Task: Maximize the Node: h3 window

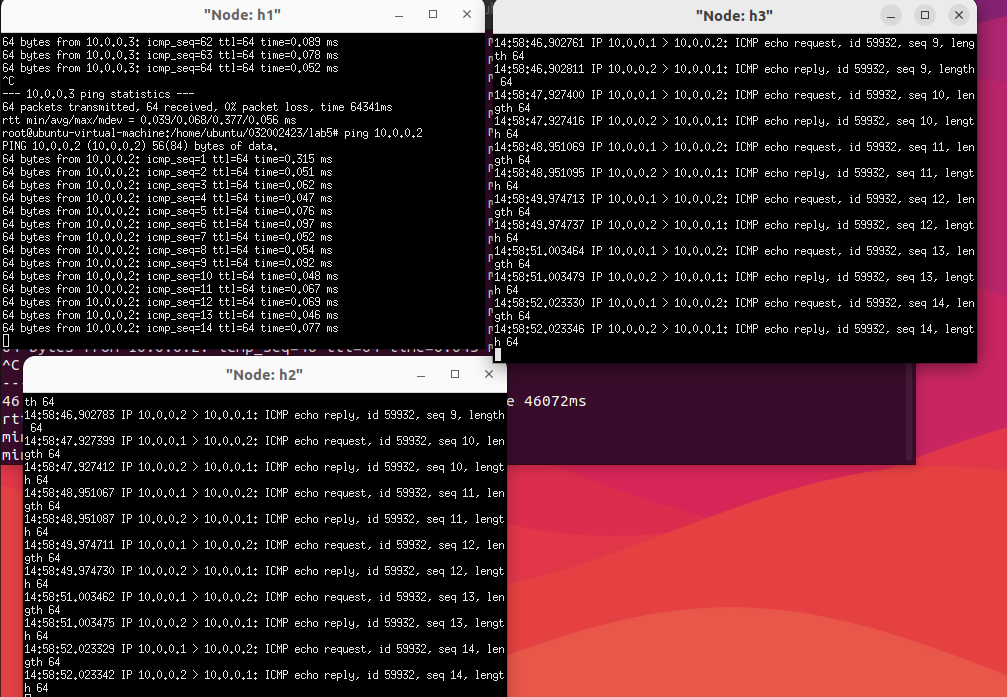Action: point(925,15)
